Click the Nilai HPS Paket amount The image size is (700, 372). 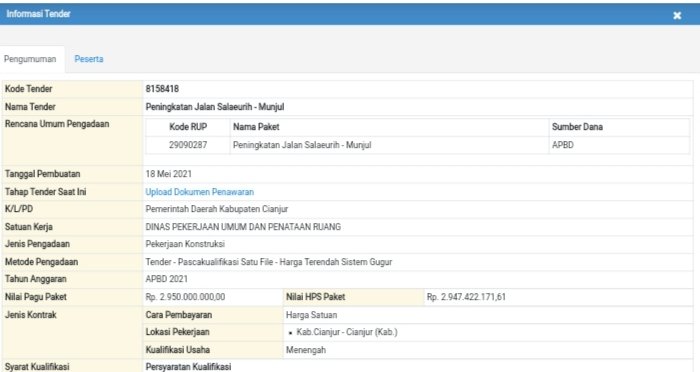pos(466,297)
